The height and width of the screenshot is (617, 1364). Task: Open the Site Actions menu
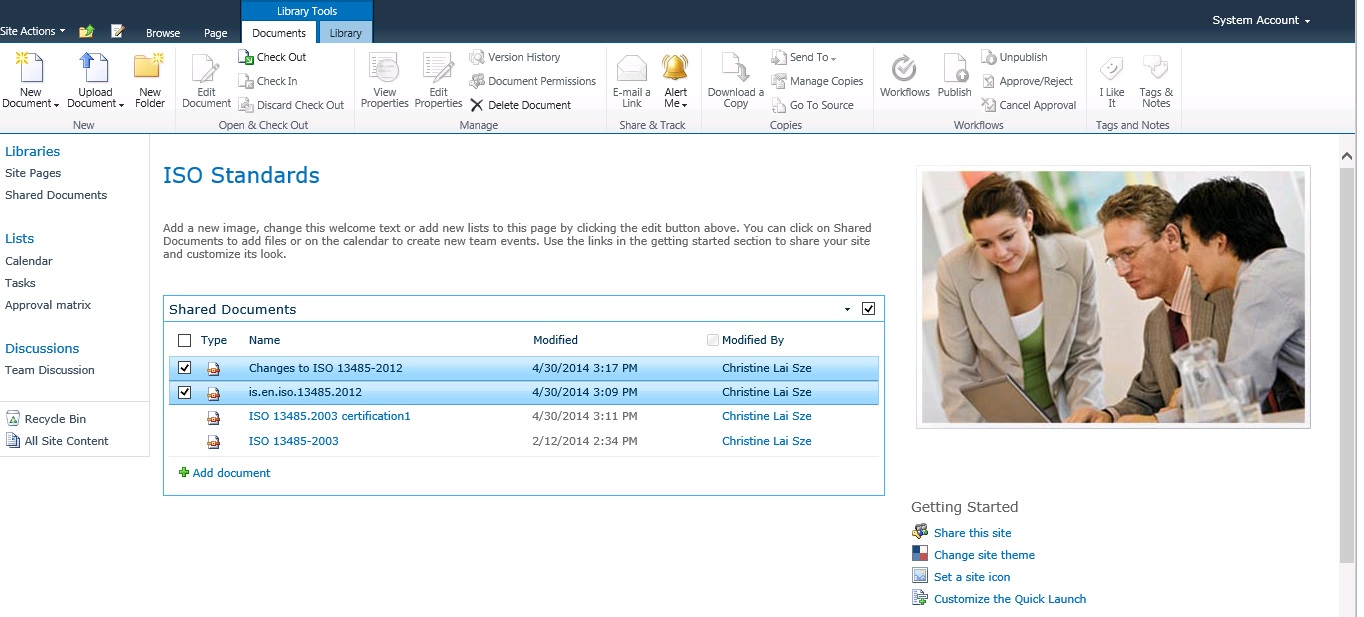tap(30, 30)
